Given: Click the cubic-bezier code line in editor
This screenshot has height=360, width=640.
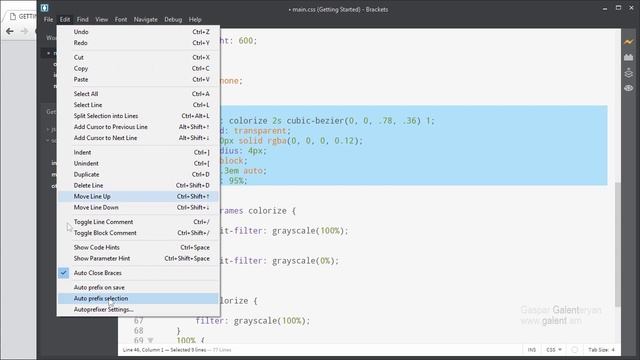Looking at the screenshot, I should (327, 121).
